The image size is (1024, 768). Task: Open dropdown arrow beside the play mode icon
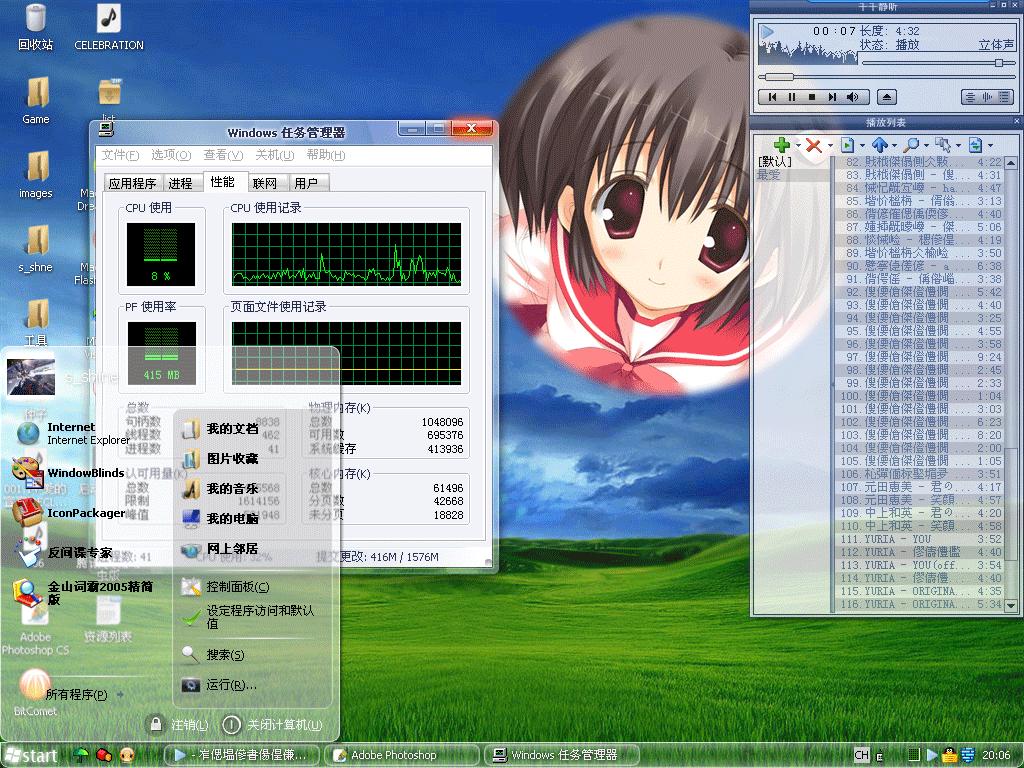click(x=991, y=146)
